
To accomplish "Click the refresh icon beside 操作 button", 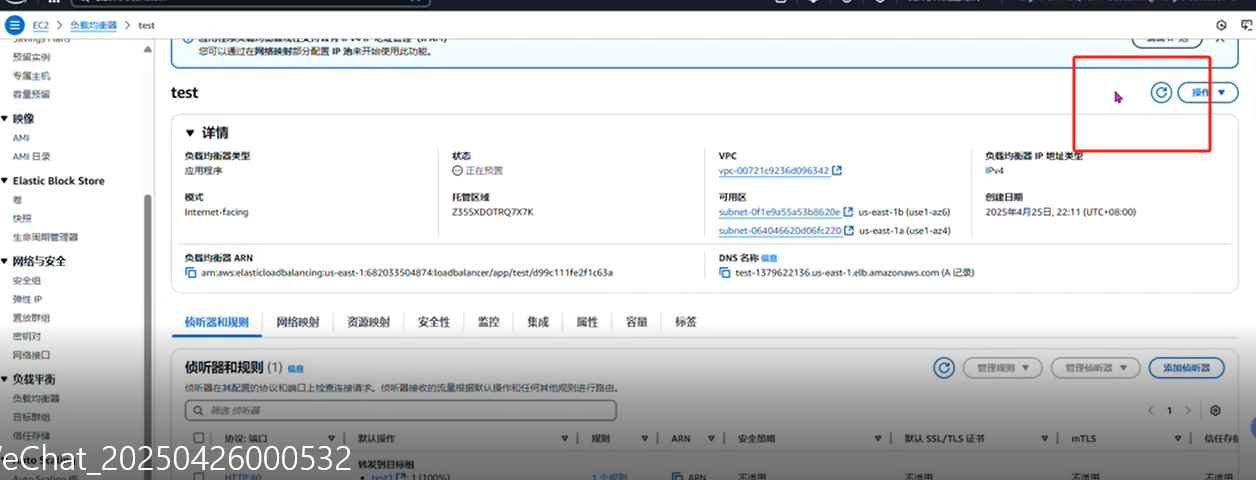I will point(1160,92).
